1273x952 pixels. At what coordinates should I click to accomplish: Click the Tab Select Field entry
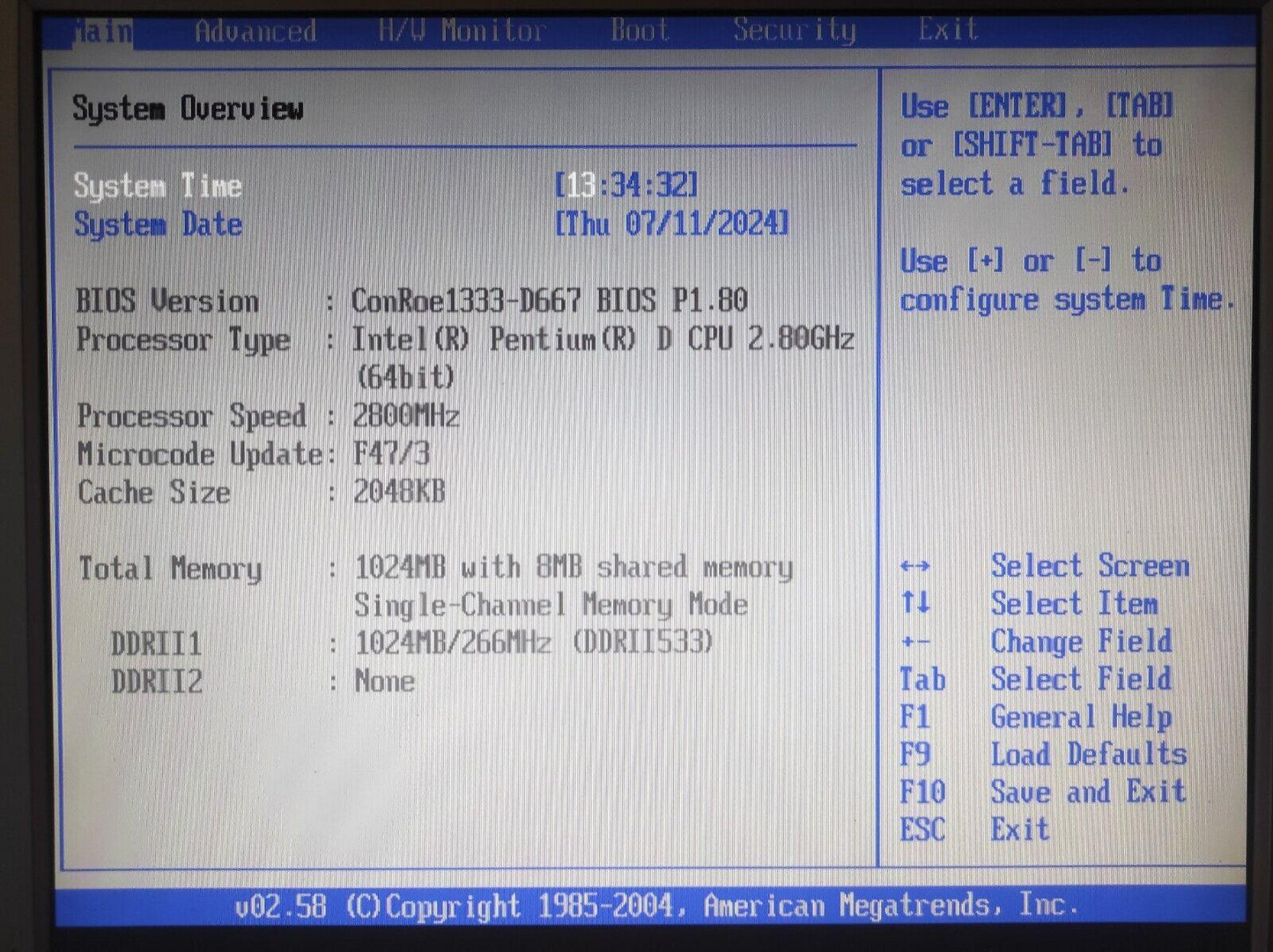(x=1036, y=679)
